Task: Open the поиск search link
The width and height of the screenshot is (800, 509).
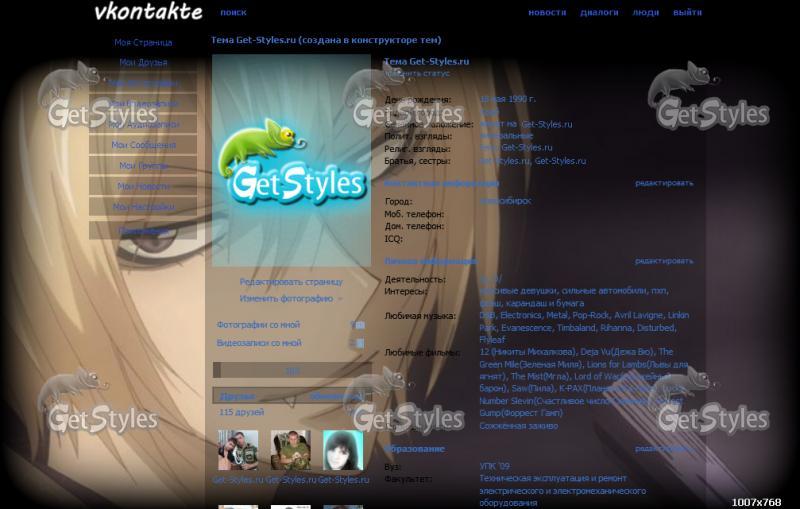Action: tap(233, 13)
